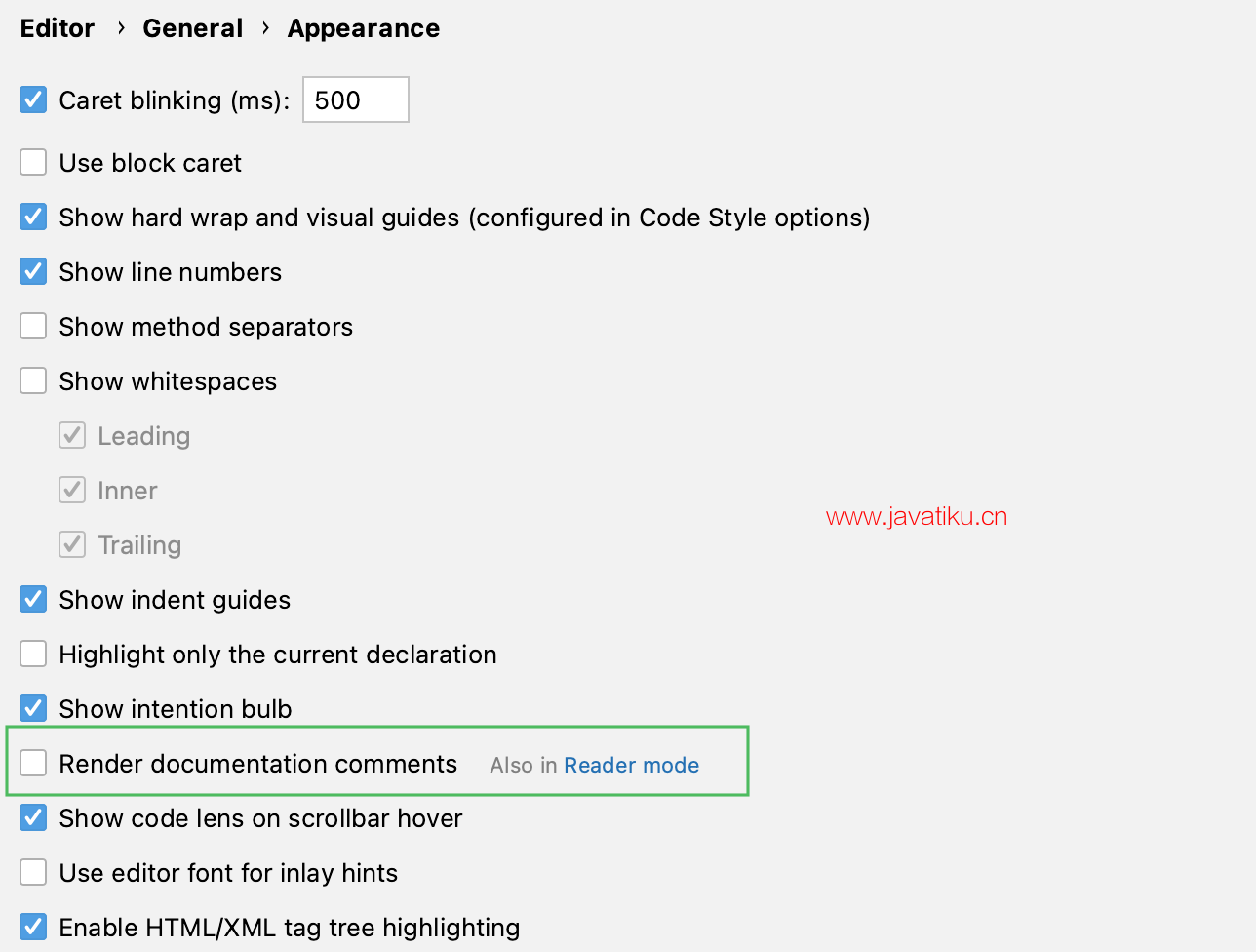Go to Editor in the breadcrumb
Viewport: 1256px width, 952px height.
tap(58, 28)
